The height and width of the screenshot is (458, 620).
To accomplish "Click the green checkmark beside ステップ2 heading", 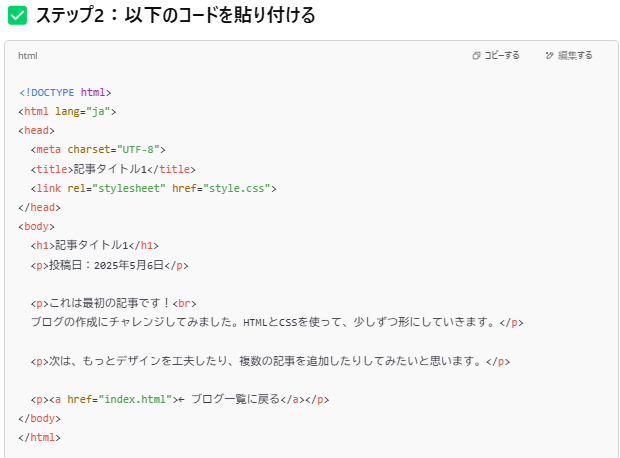I will pos(17,15).
